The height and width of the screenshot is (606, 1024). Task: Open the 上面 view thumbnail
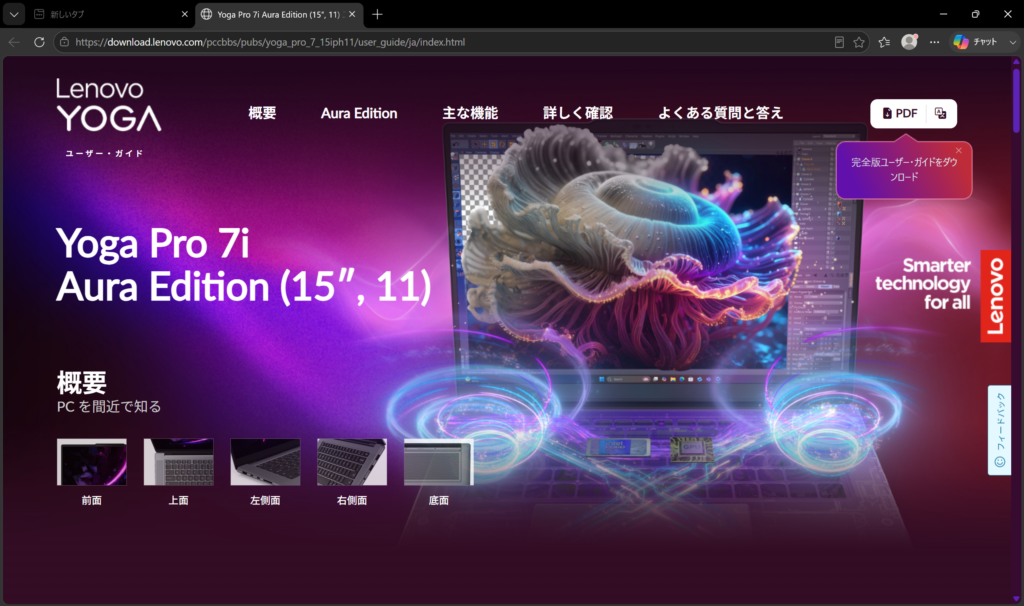click(x=178, y=462)
